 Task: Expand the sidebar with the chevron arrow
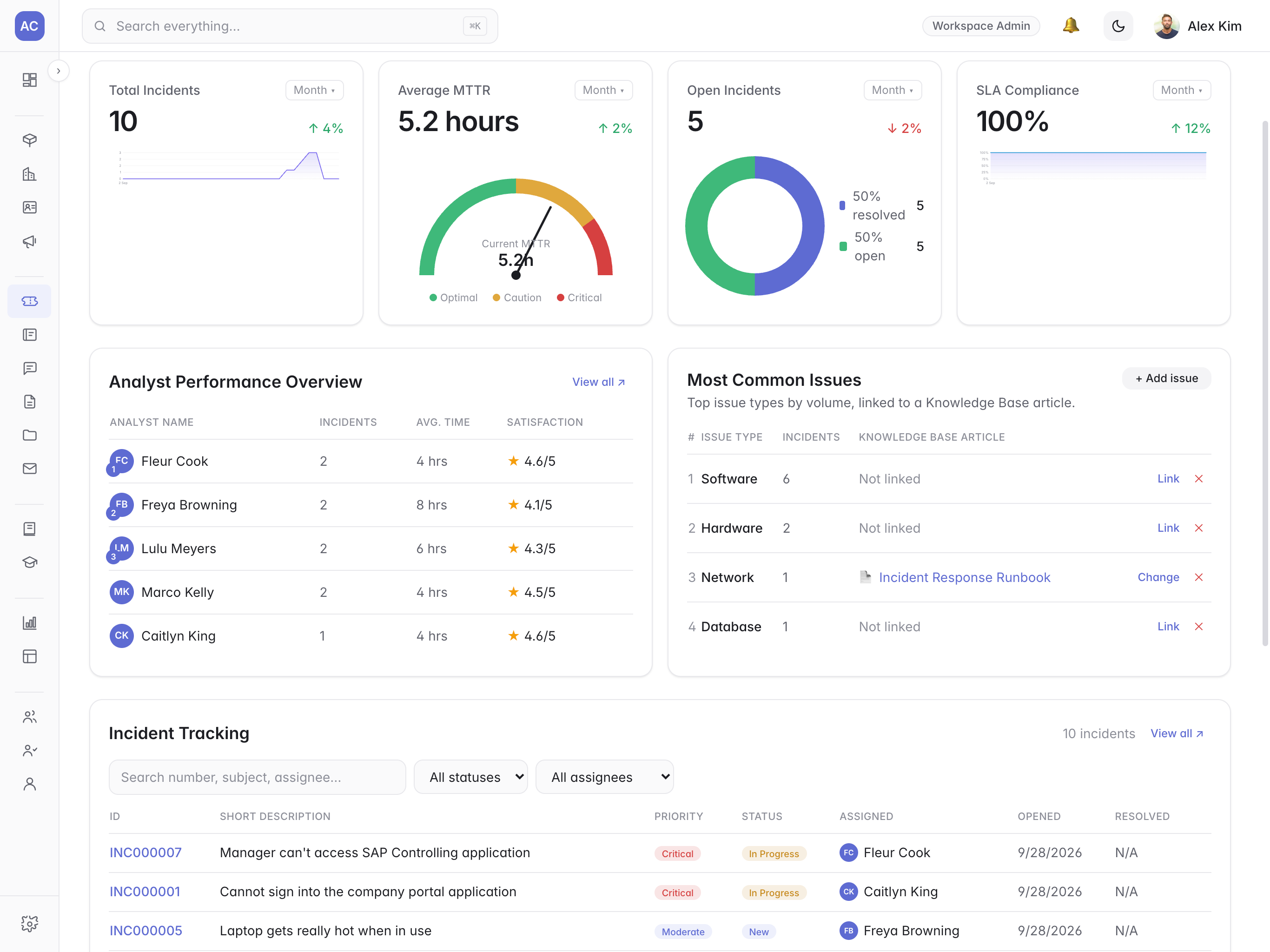point(59,71)
